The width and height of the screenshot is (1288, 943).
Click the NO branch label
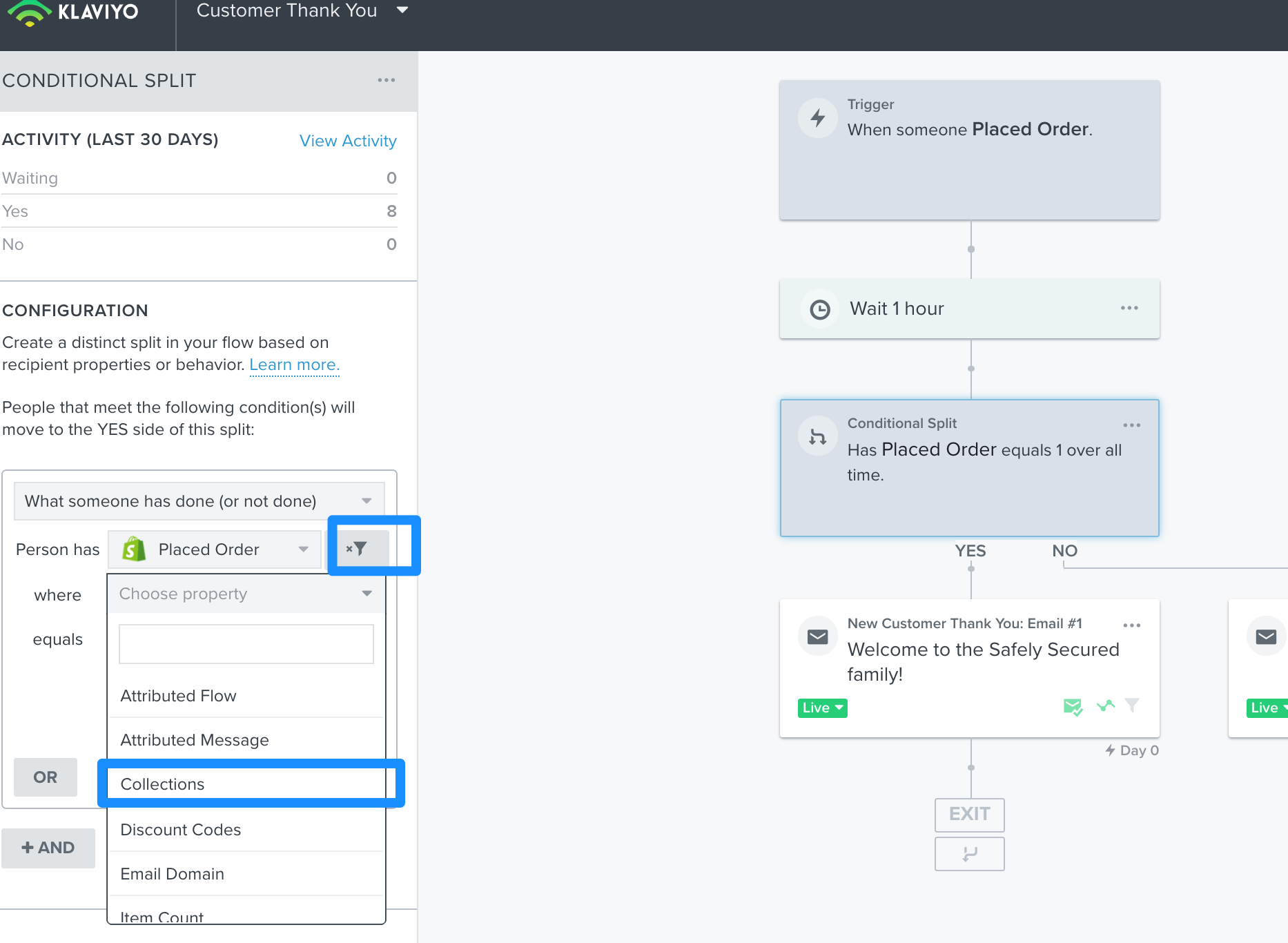pyautogui.click(x=1064, y=551)
